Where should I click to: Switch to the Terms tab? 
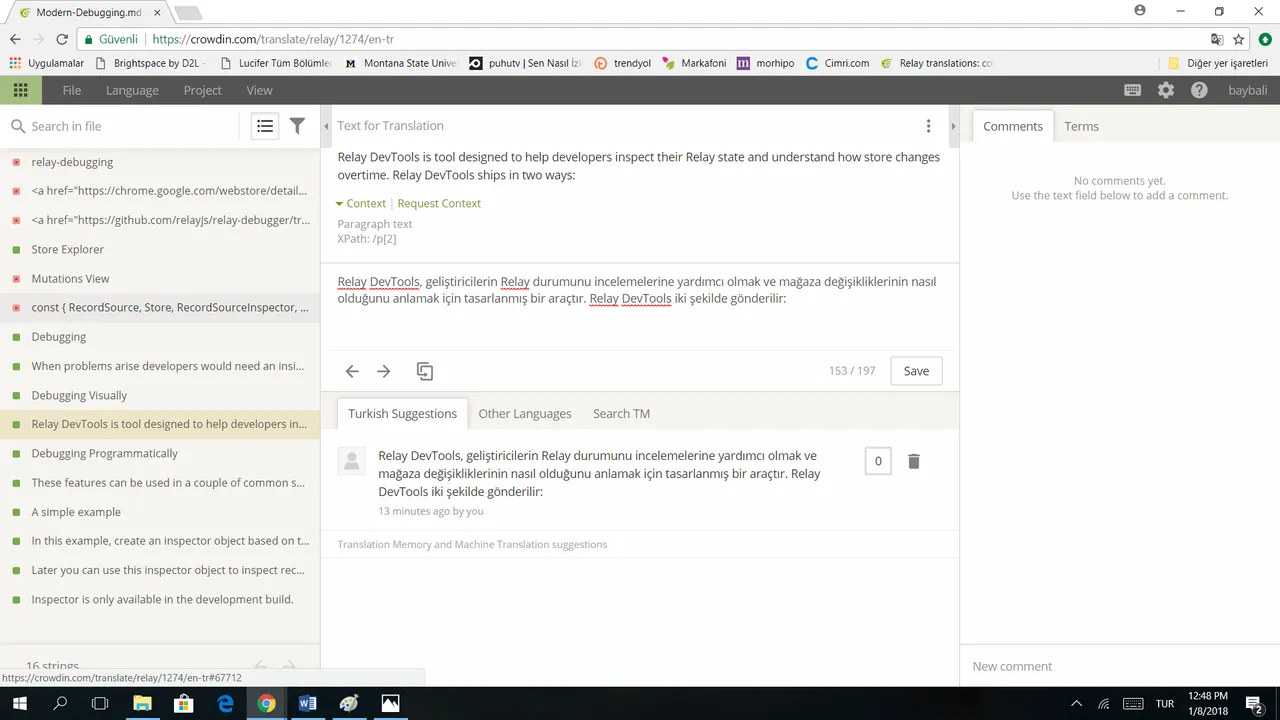[x=1081, y=126]
